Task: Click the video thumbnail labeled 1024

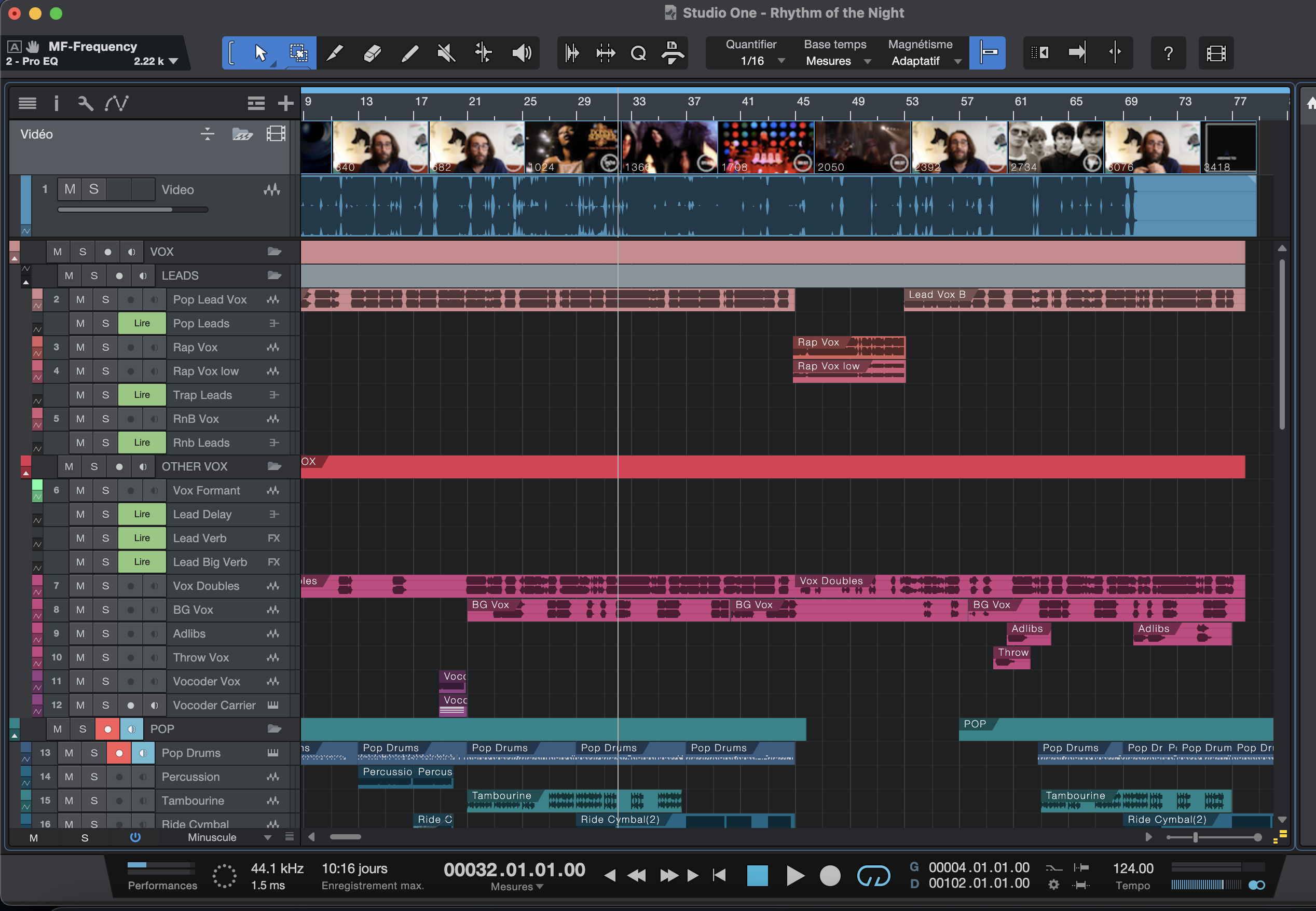Action: click(571, 147)
